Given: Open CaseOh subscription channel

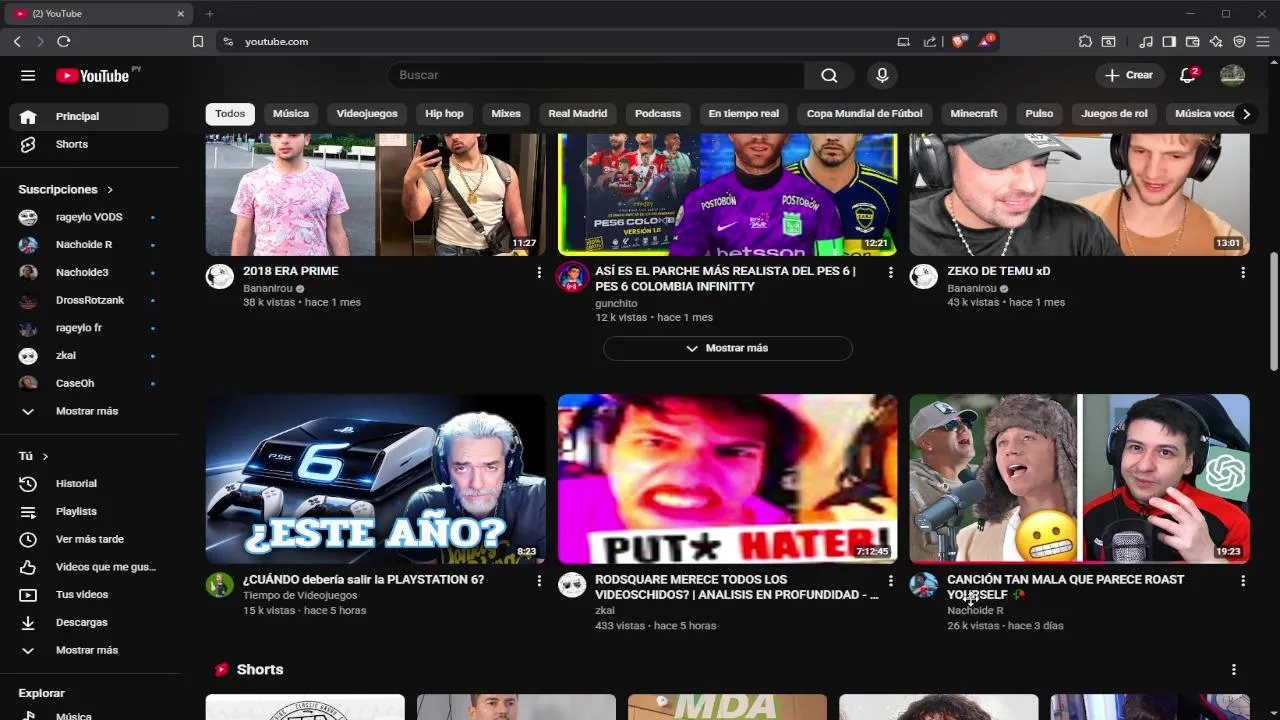Looking at the screenshot, I should 89,383.
